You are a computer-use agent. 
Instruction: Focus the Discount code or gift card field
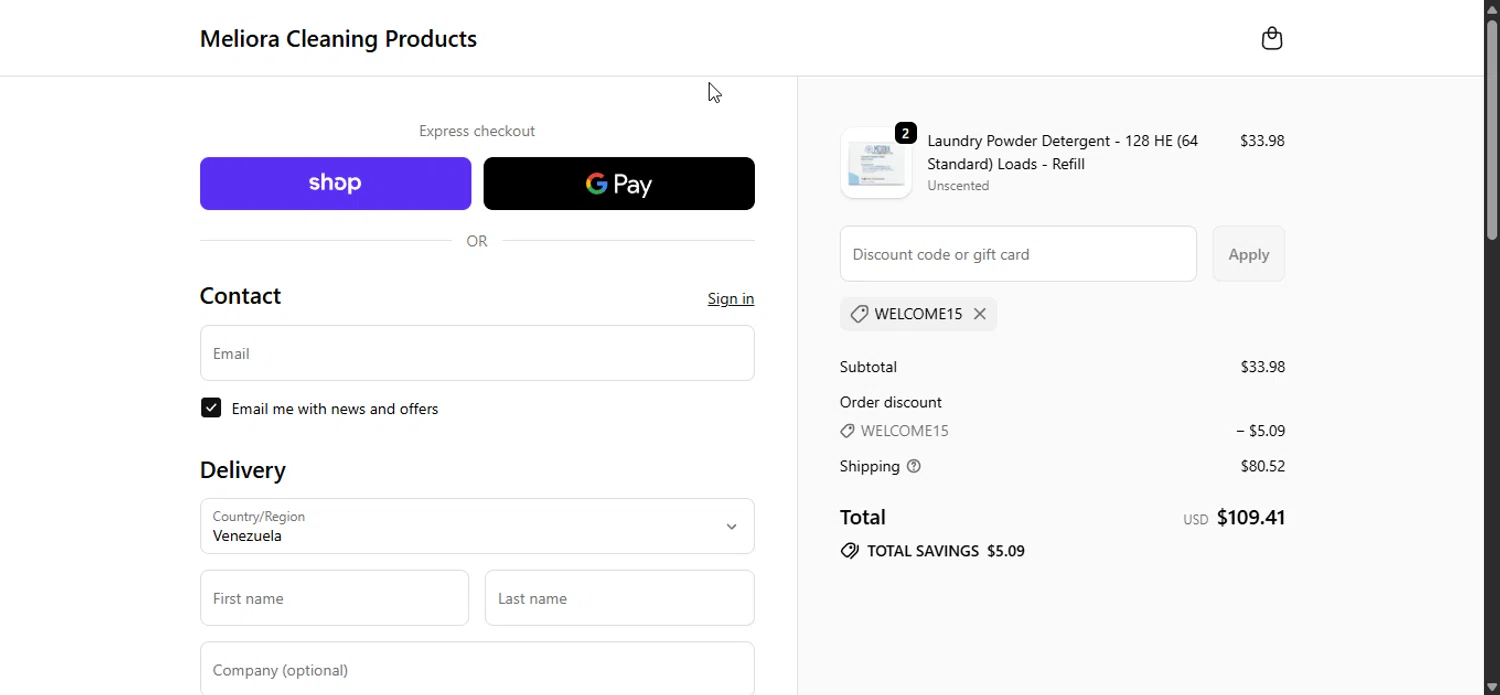(x=1018, y=254)
